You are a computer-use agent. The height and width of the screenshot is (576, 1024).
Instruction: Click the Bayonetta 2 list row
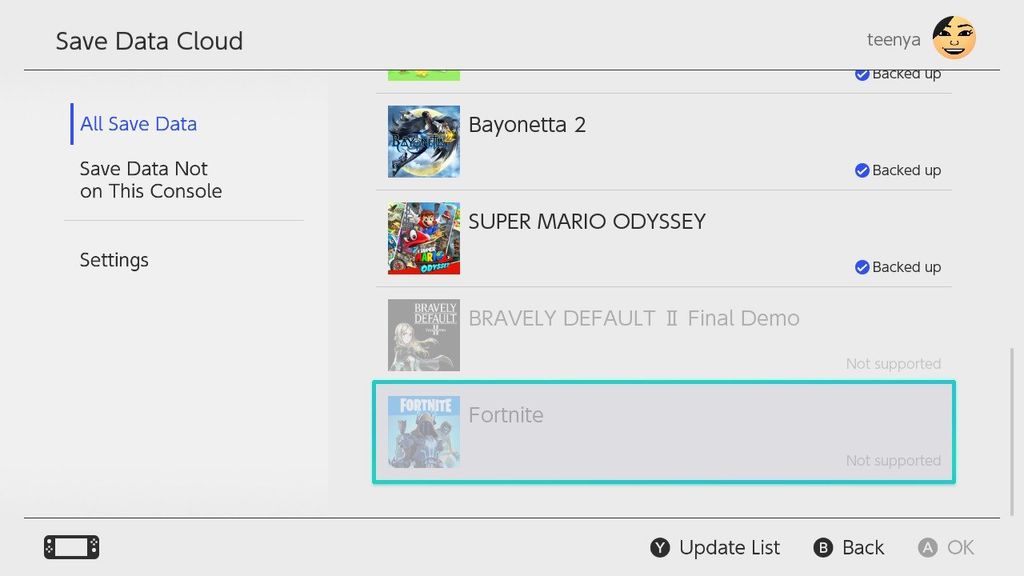pos(663,141)
